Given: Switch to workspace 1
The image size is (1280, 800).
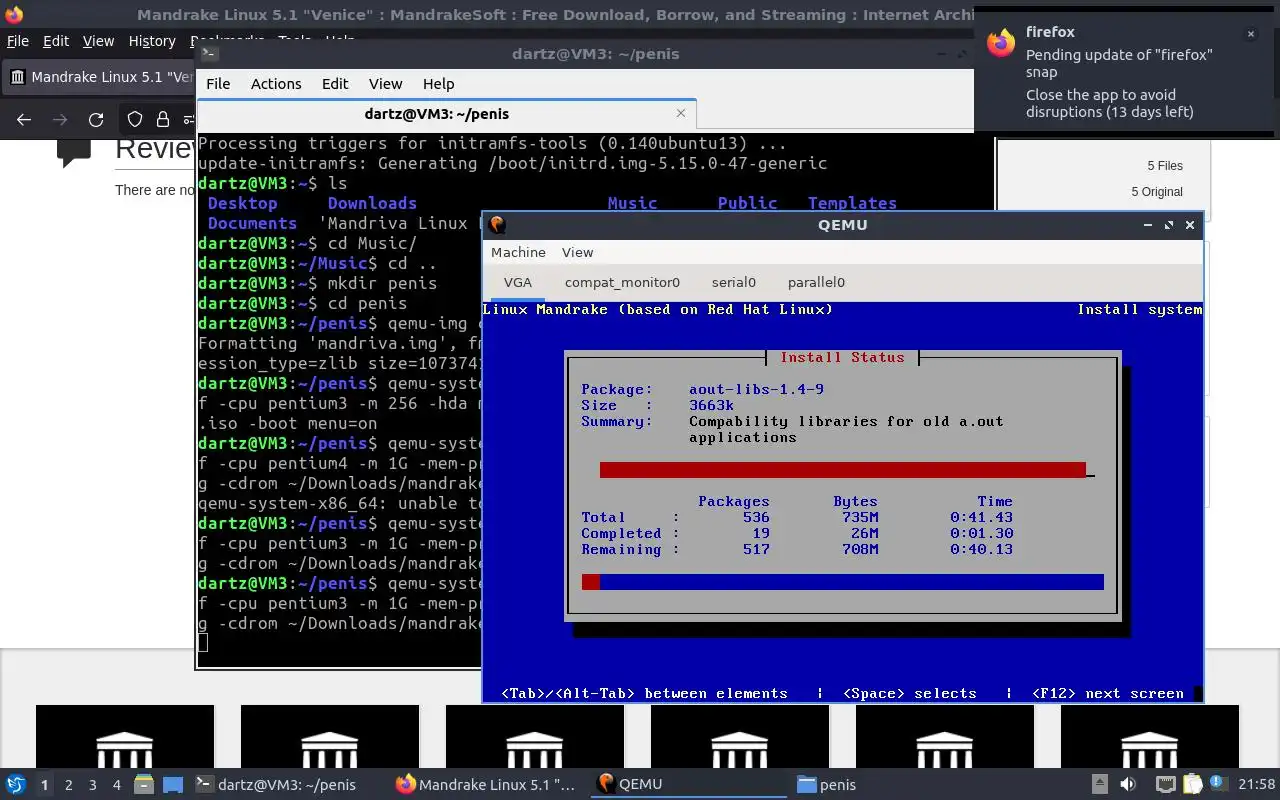Looking at the screenshot, I should pyautogui.click(x=44, y=785).
